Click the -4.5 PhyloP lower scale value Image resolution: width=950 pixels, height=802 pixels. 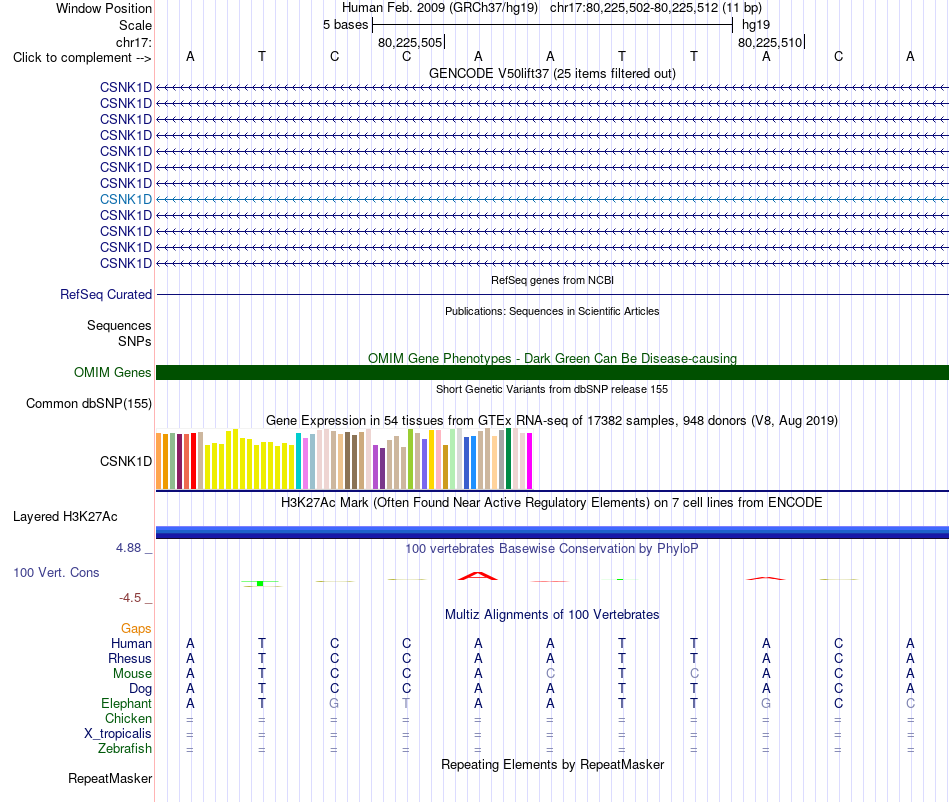(x=130, y=598)
